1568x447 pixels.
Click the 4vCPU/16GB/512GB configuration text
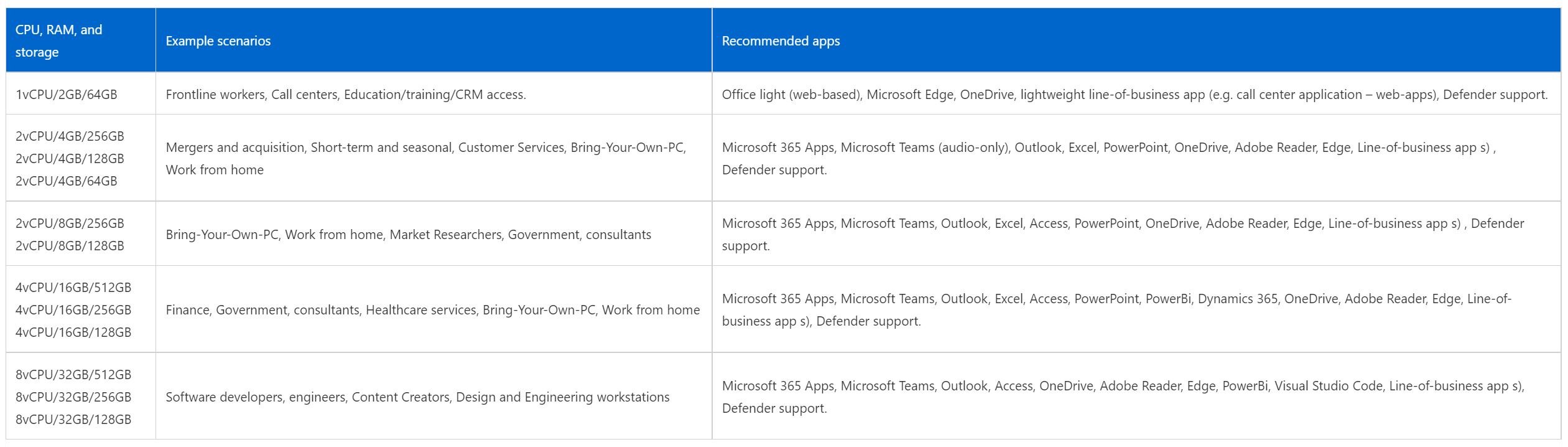[x=73, y=287]
